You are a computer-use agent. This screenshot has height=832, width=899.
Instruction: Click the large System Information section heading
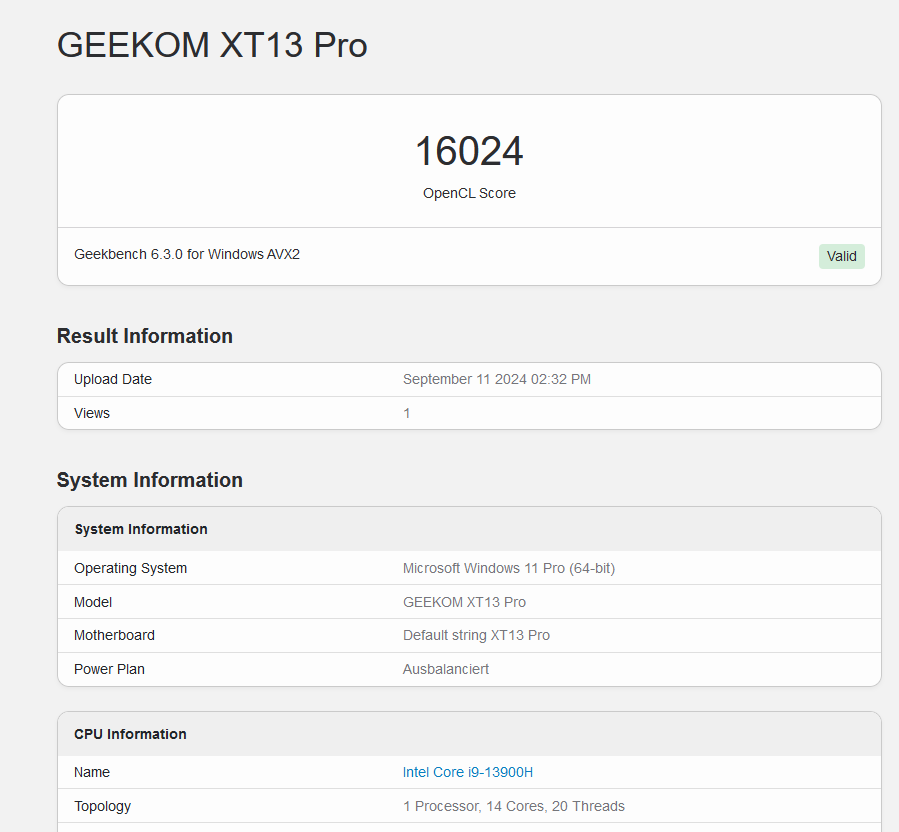click(x=150, y=480)
